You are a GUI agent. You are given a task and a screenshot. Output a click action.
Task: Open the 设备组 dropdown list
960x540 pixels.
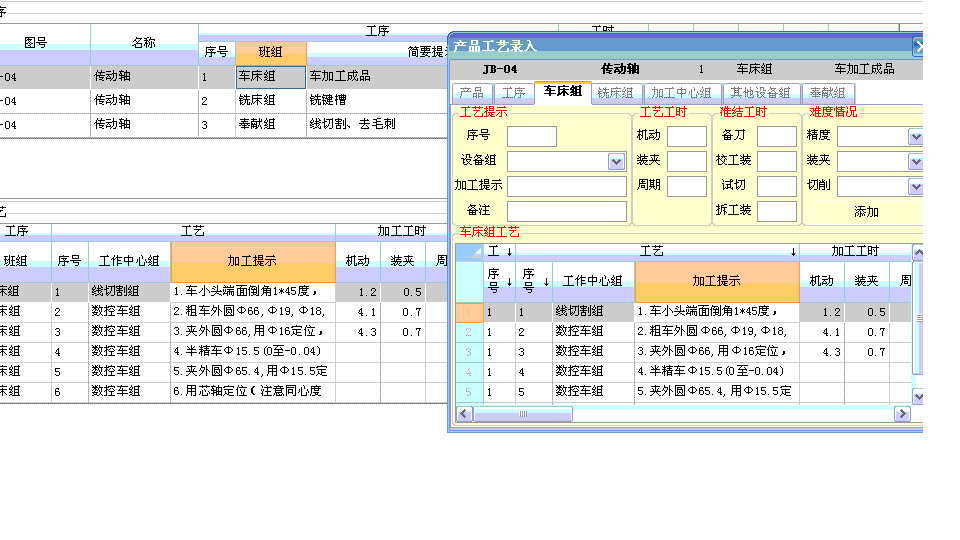click(x=616, y=161)
